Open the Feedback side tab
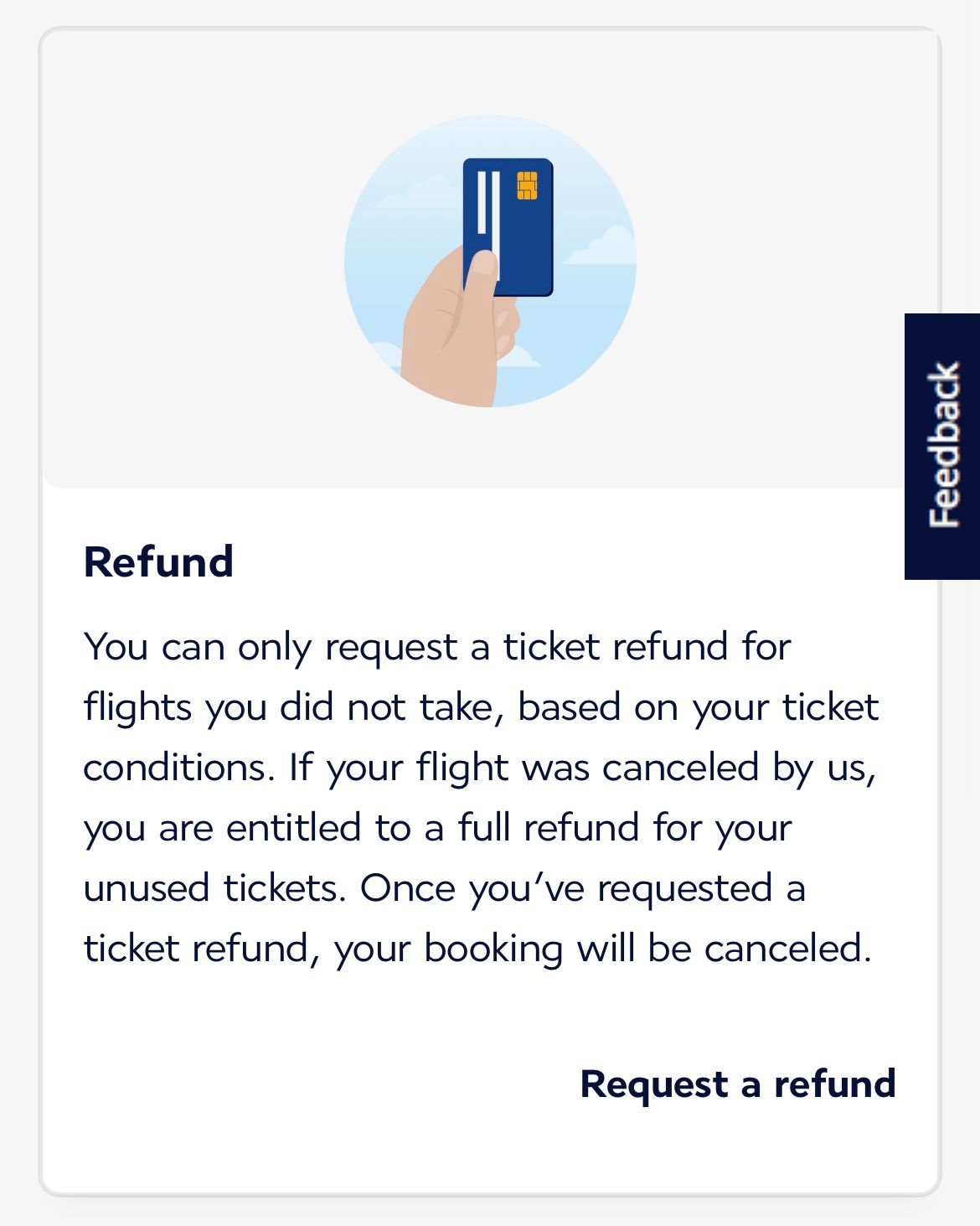 click(x=942, y=446)
